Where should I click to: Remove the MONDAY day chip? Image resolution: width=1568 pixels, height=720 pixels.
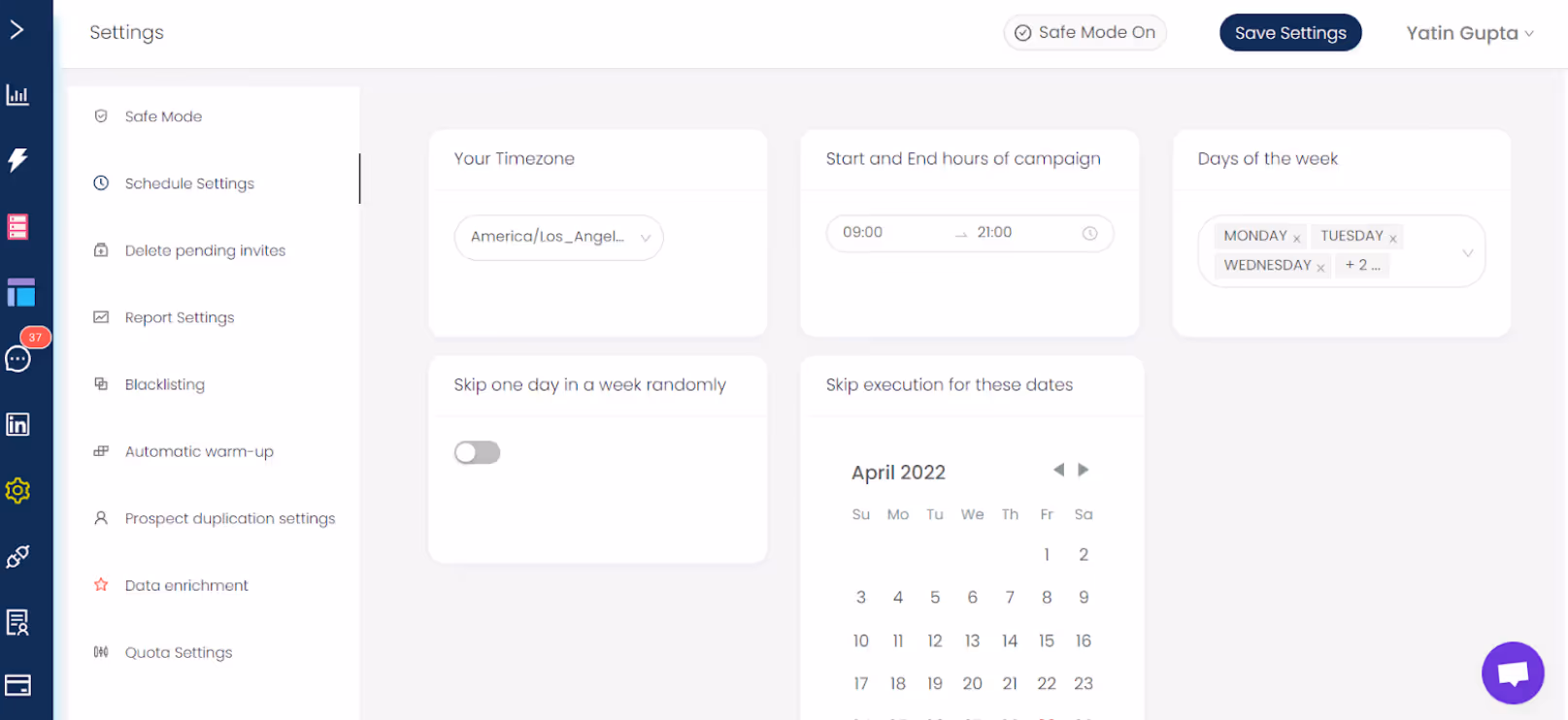coord(1297,236)
